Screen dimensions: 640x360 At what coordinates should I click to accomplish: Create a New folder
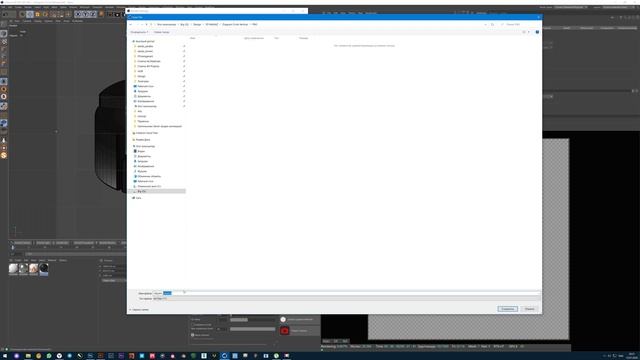pos(162,32)
